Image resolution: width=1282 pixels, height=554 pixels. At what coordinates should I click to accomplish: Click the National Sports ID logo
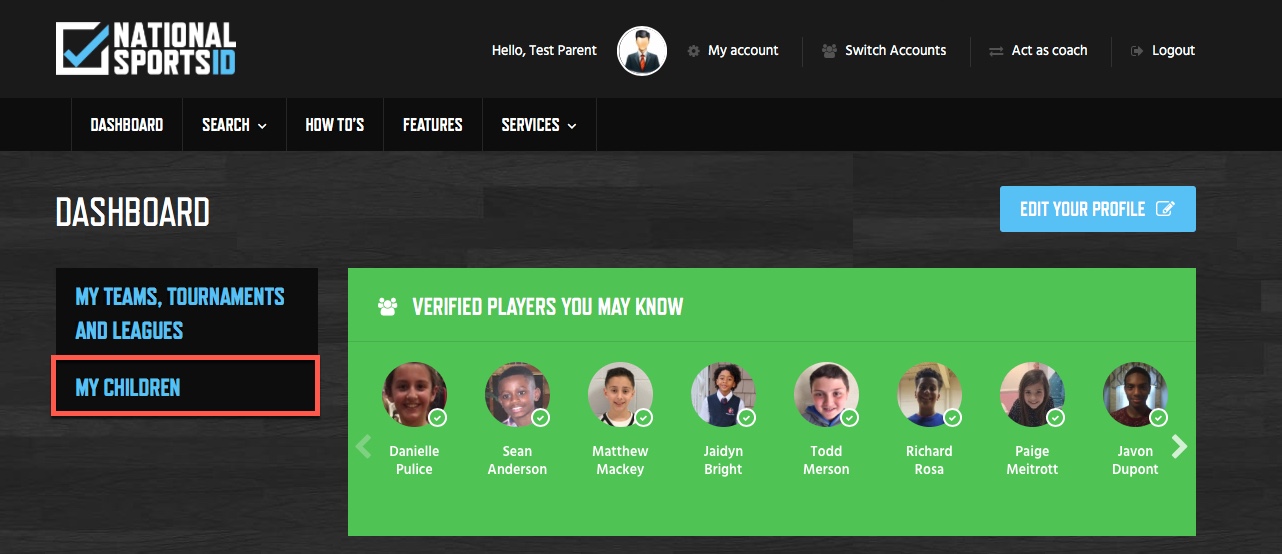(x=146, y=49)
